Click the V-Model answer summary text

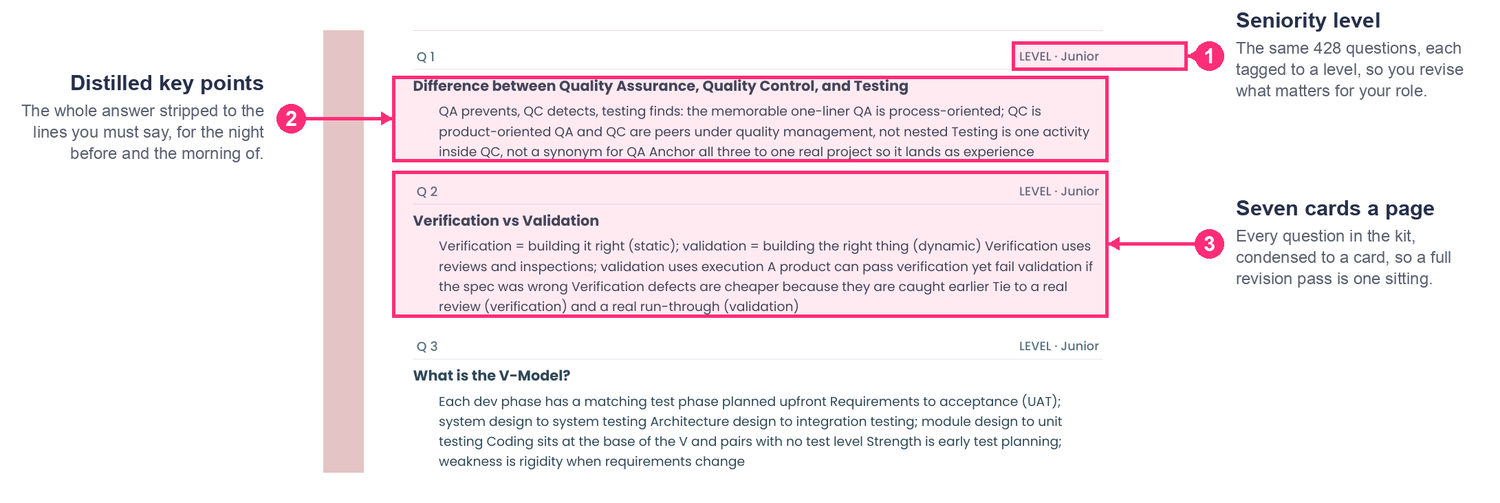(x=764, y=431)
